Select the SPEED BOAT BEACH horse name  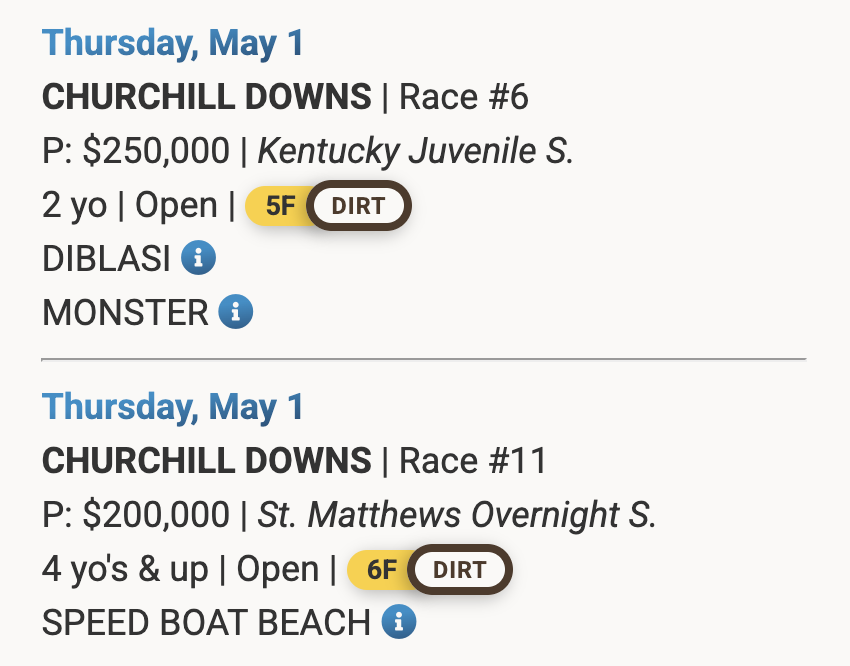pos(207,623)
